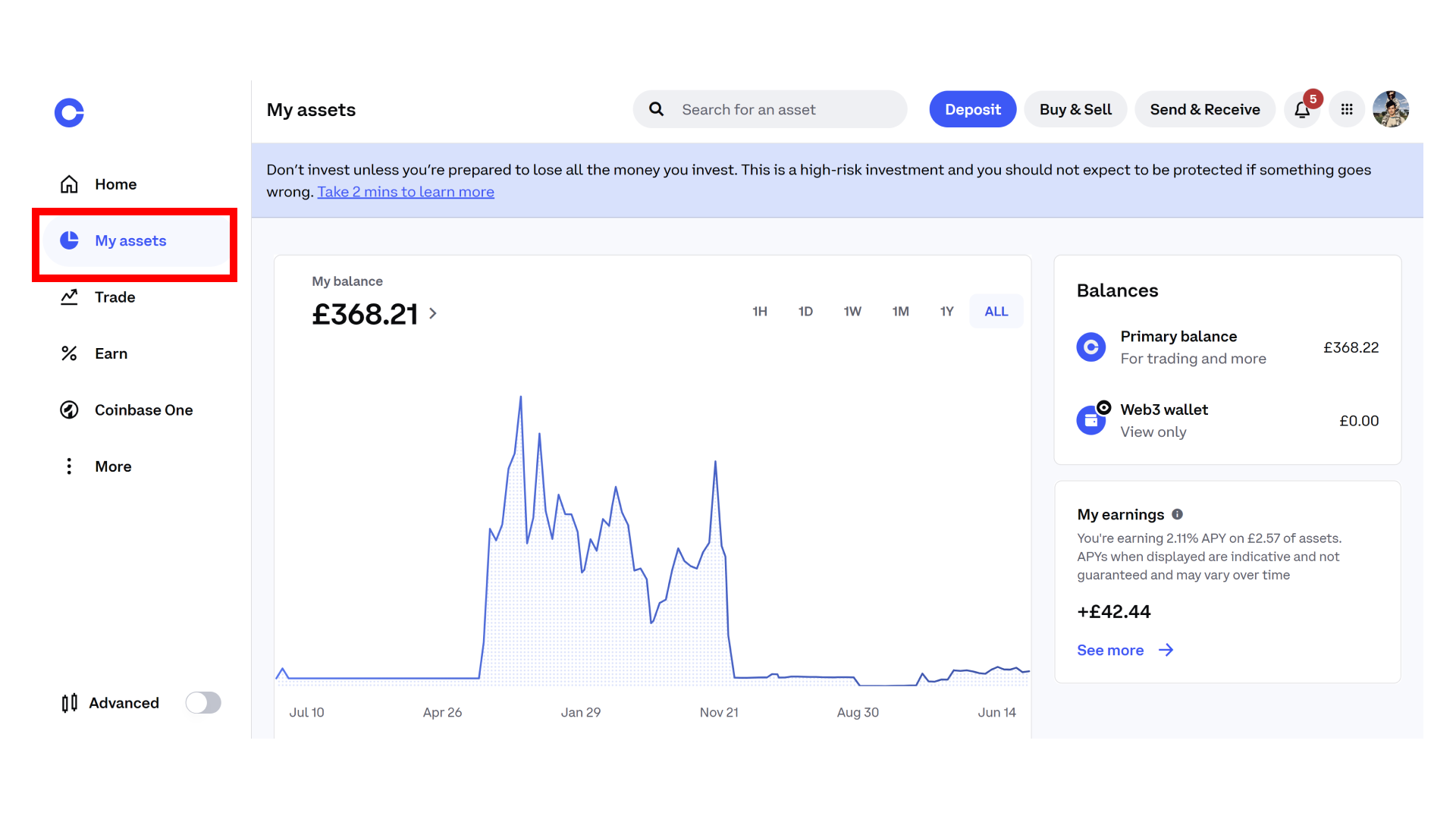Click the £0.00 Web3 wallet value
Image resolution: width=1456 pixels, height=819 pixels.
[x=1359, y=421]
